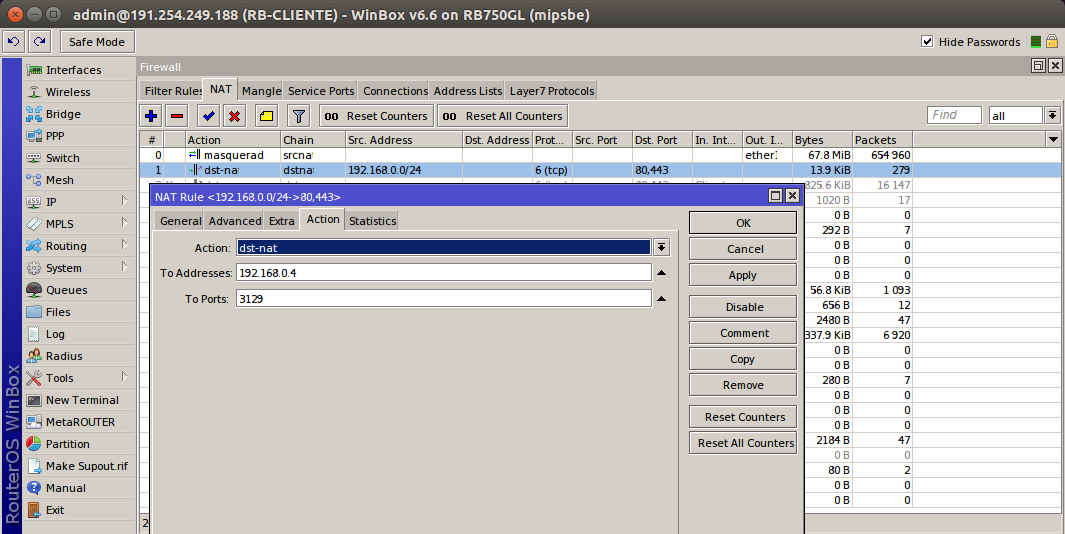Expand the Routing submenu
Screen dimensions: 1065x534
(124, 245)
